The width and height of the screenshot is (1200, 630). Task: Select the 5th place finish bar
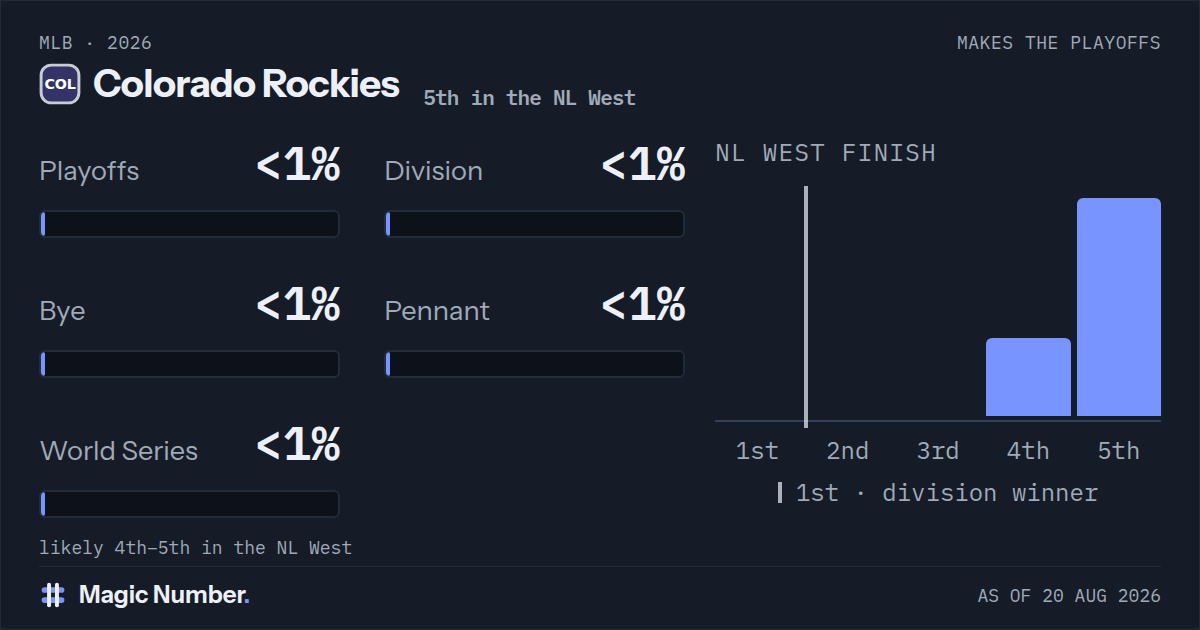[x=1119, y=307]
